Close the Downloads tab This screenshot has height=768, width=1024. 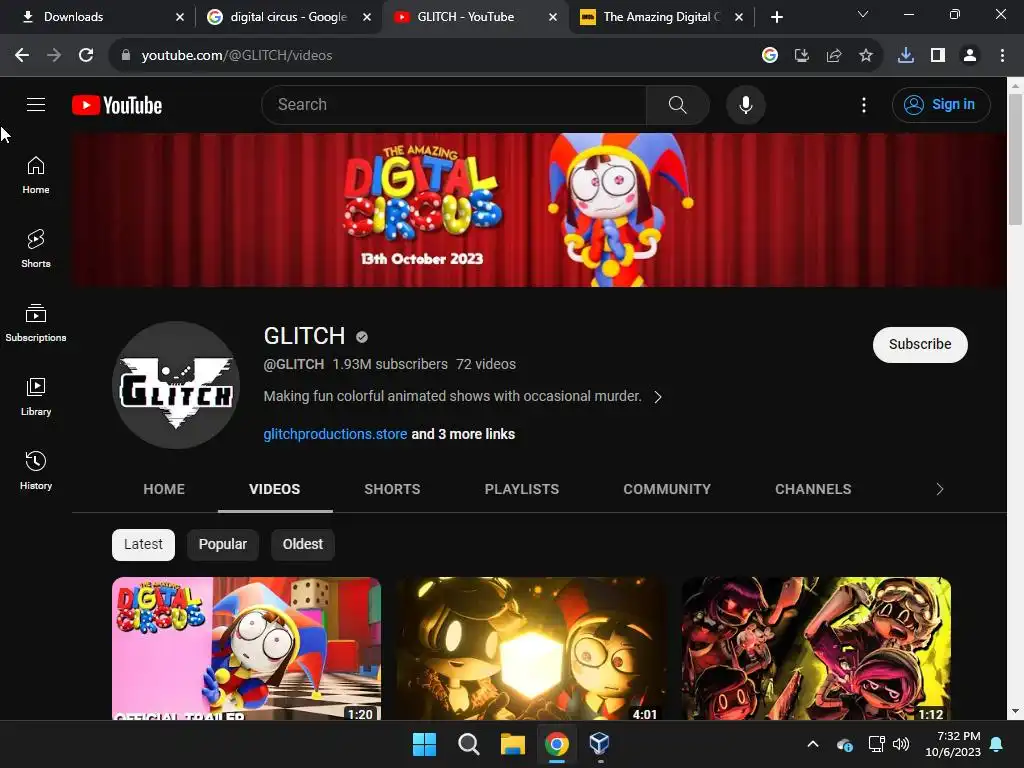coord(180,17)
